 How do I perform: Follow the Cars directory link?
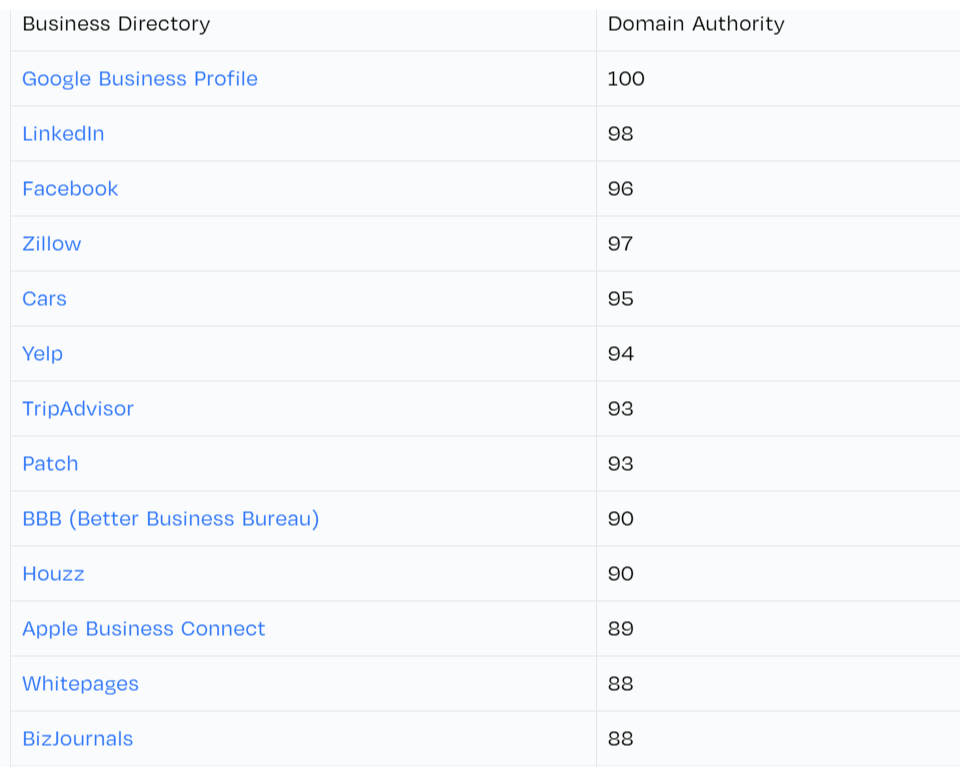44,299
